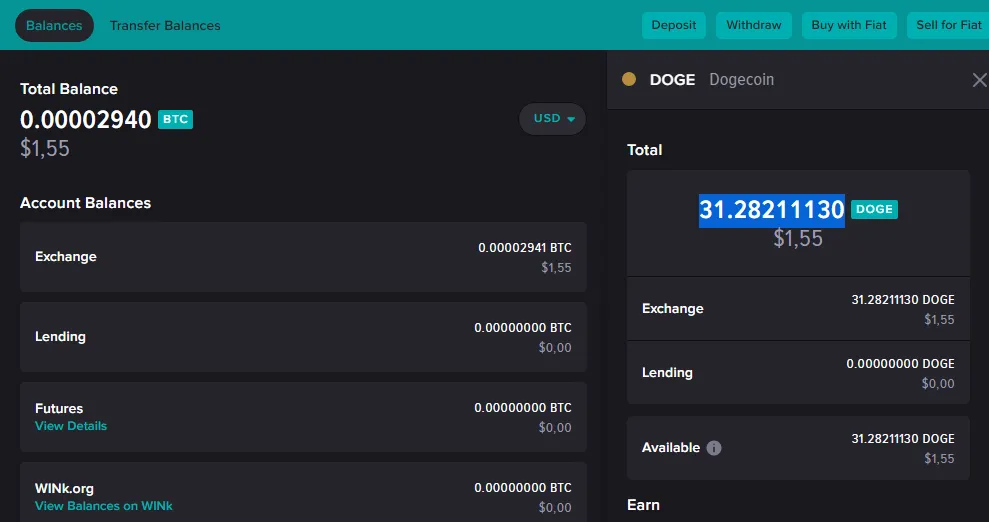Click the Dogecoin coin icon
Screen dimensions: 989x522
[629, 79]
